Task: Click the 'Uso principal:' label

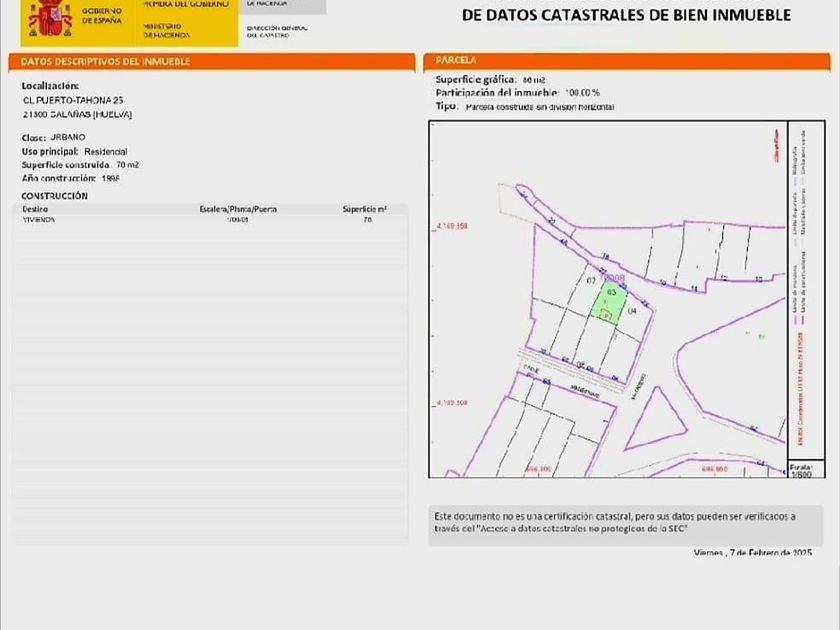Action: 50,152
